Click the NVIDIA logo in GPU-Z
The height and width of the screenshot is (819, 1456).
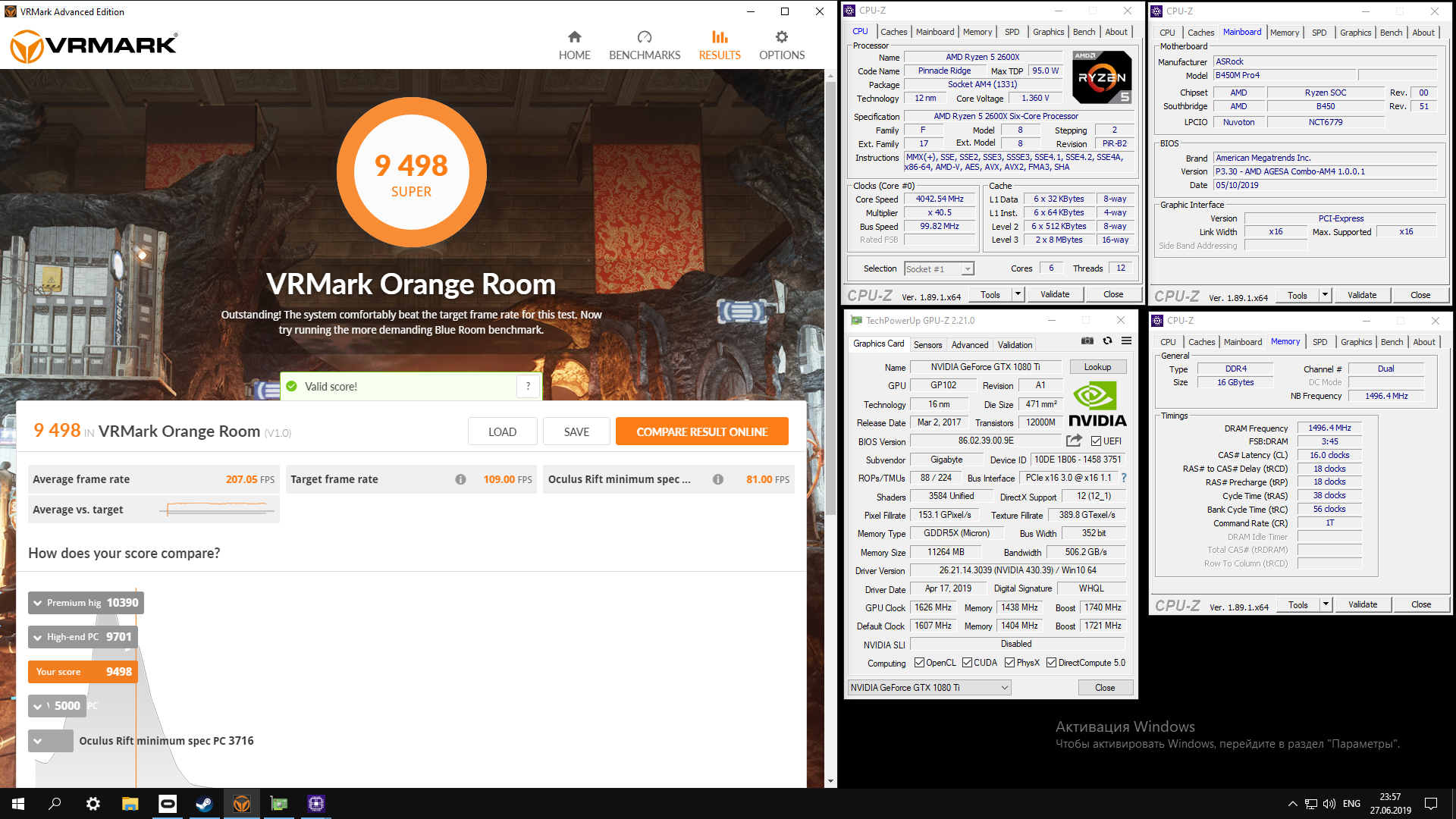click(1097, 404)
